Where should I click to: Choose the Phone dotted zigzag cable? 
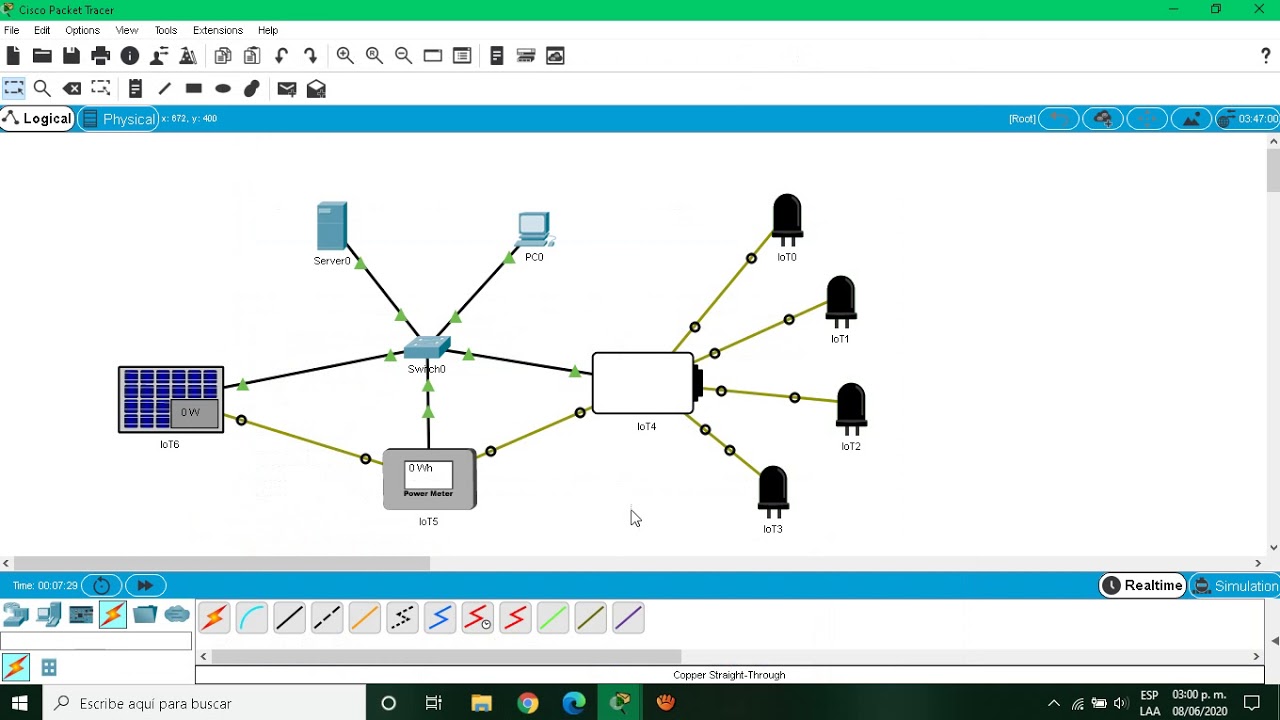tap(402, 619)
